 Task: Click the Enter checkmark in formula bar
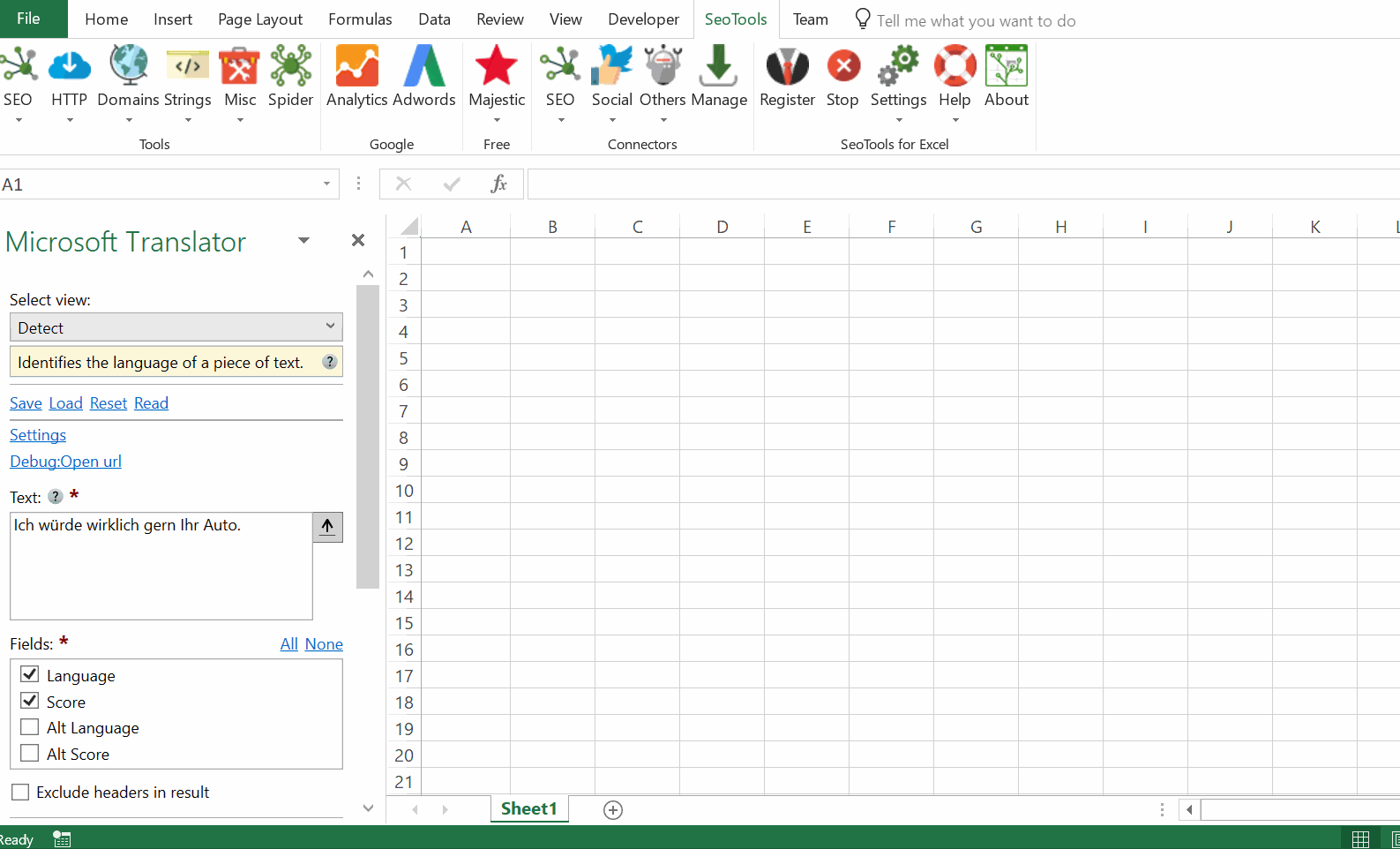point(452,184)
